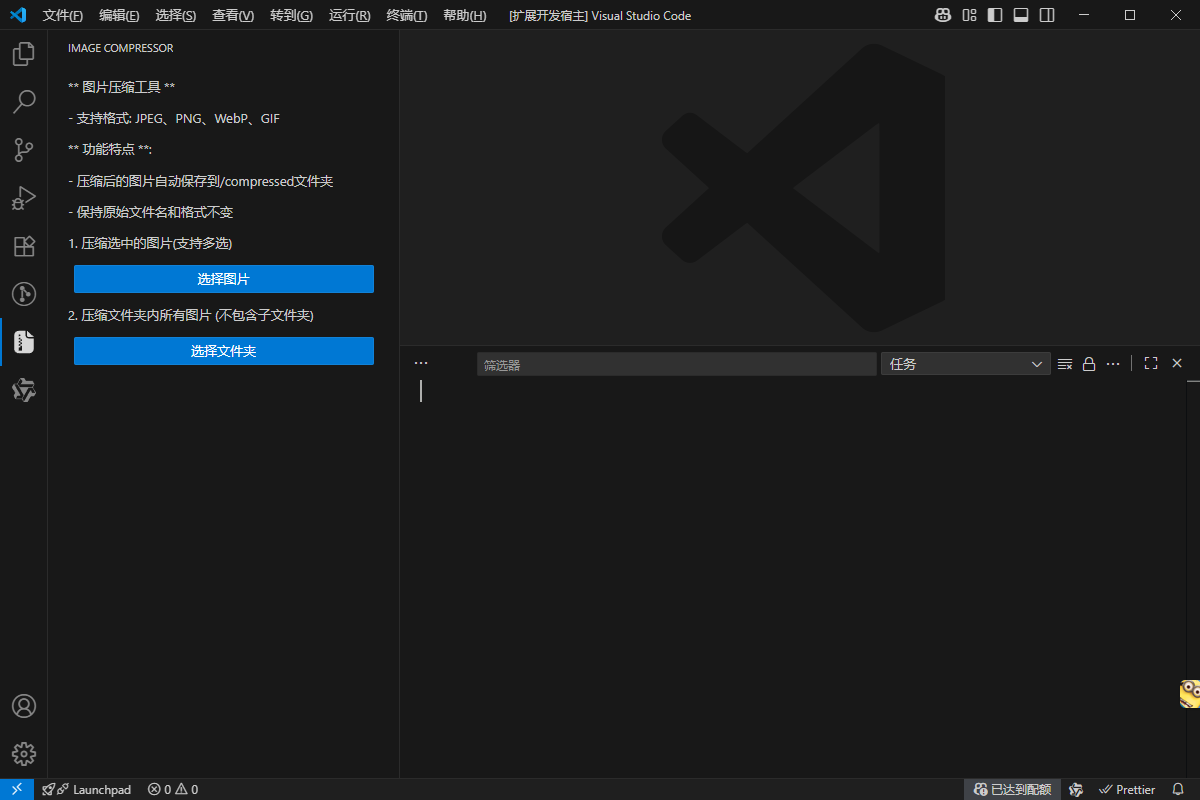Select the Image Compressor activity bar icon
The image size is (1200, 800).
click(x=24, y=342)
